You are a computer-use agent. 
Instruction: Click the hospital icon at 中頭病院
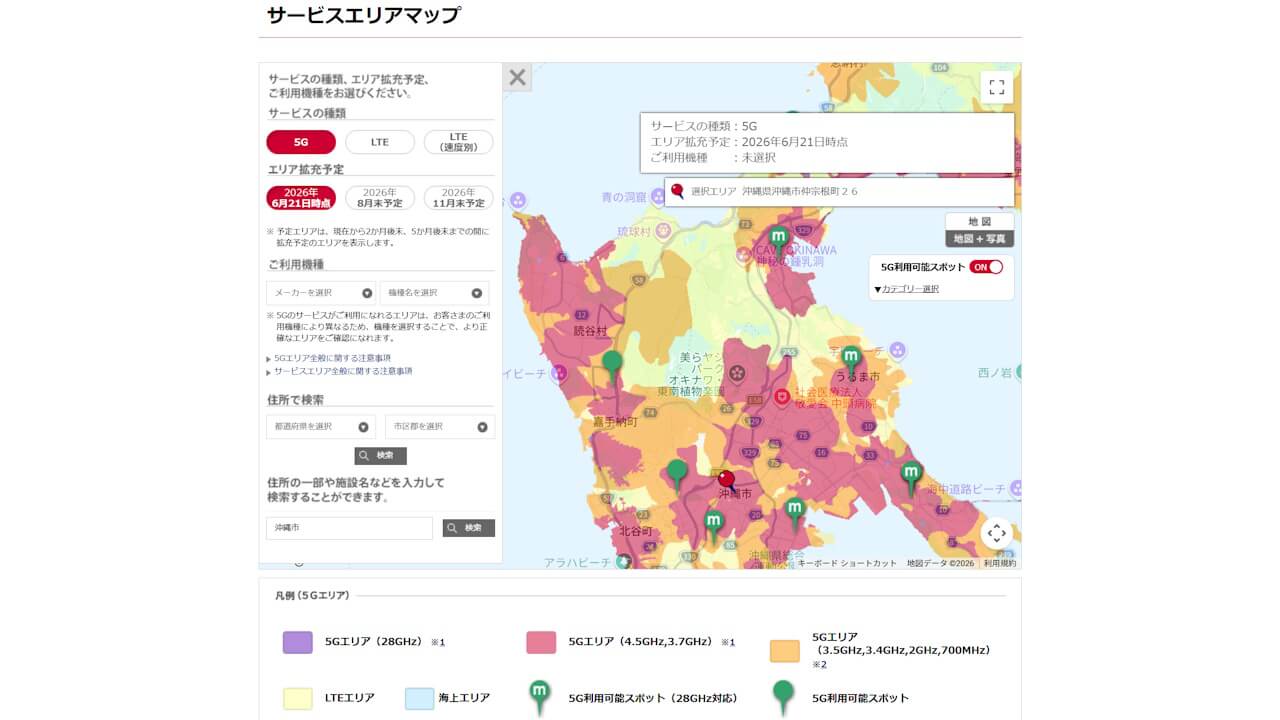click(782, 397)
